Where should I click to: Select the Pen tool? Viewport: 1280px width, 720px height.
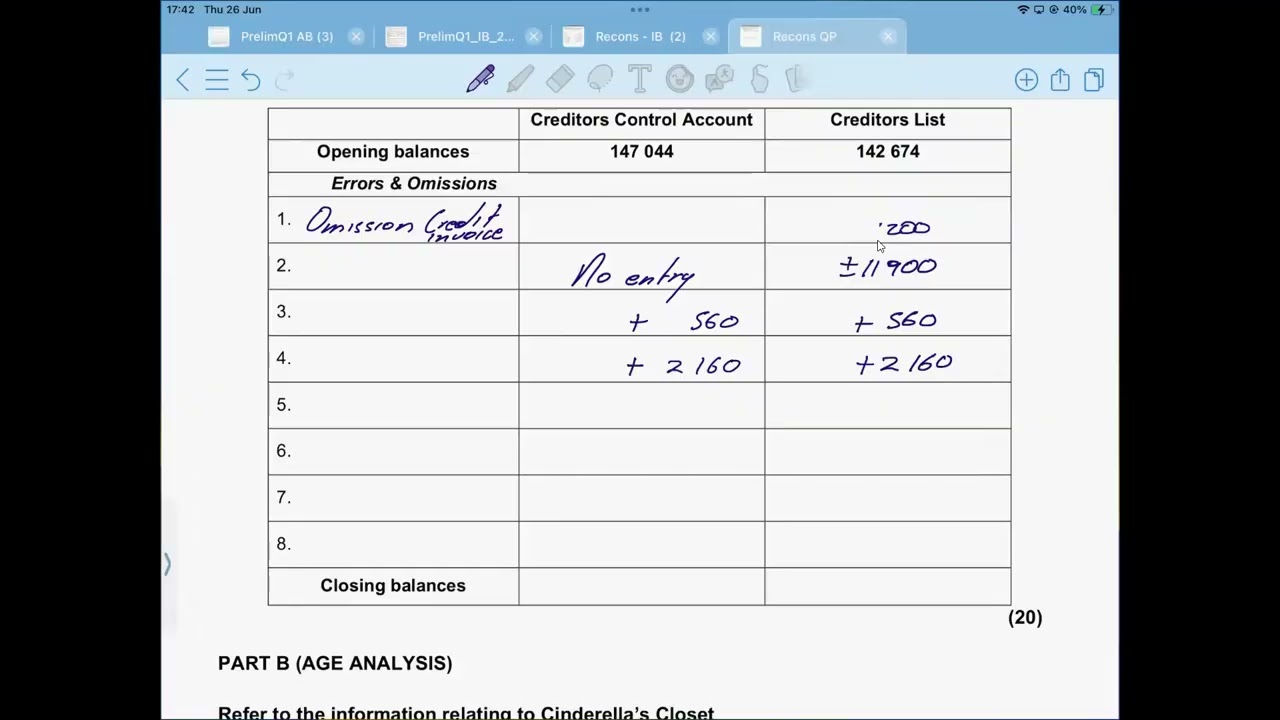pyautogui.click(x=480, y=79)
